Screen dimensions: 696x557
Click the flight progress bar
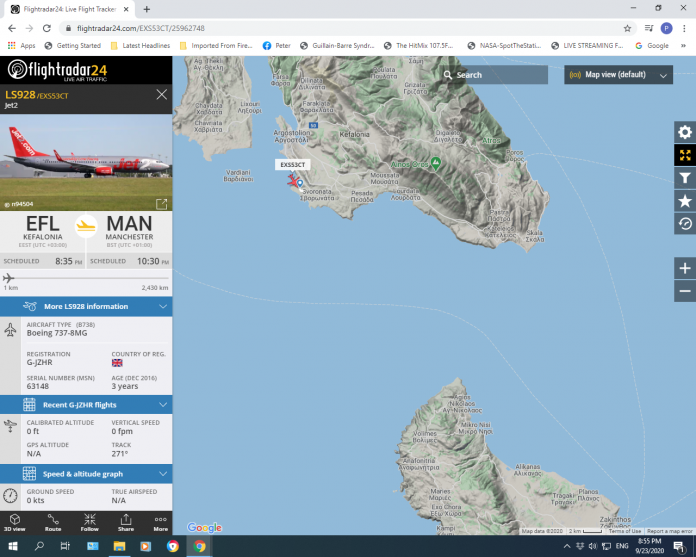pyautogui.click(x=86, y=278)
